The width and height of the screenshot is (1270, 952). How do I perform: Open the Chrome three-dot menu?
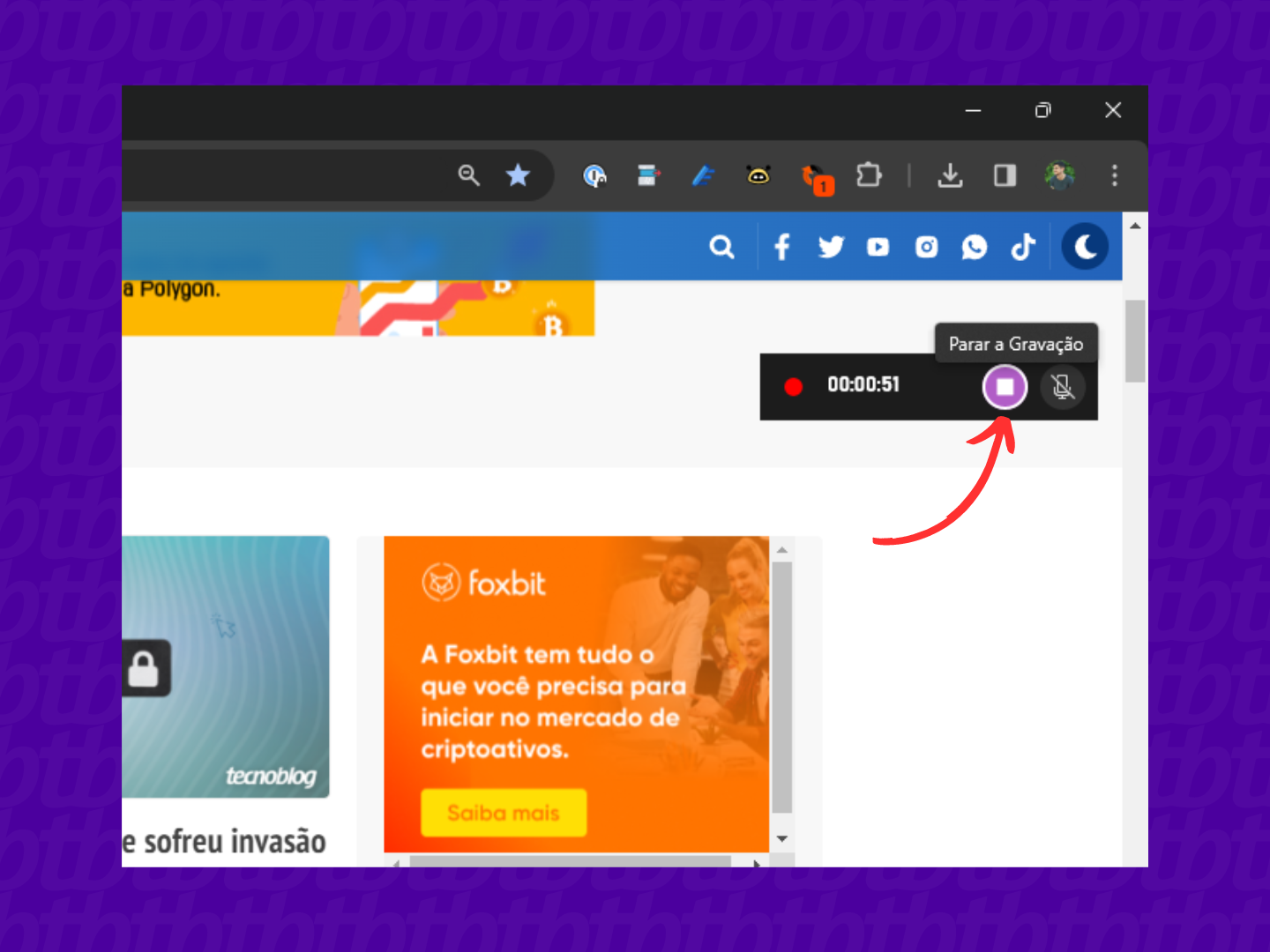[x=1115, y=175]
